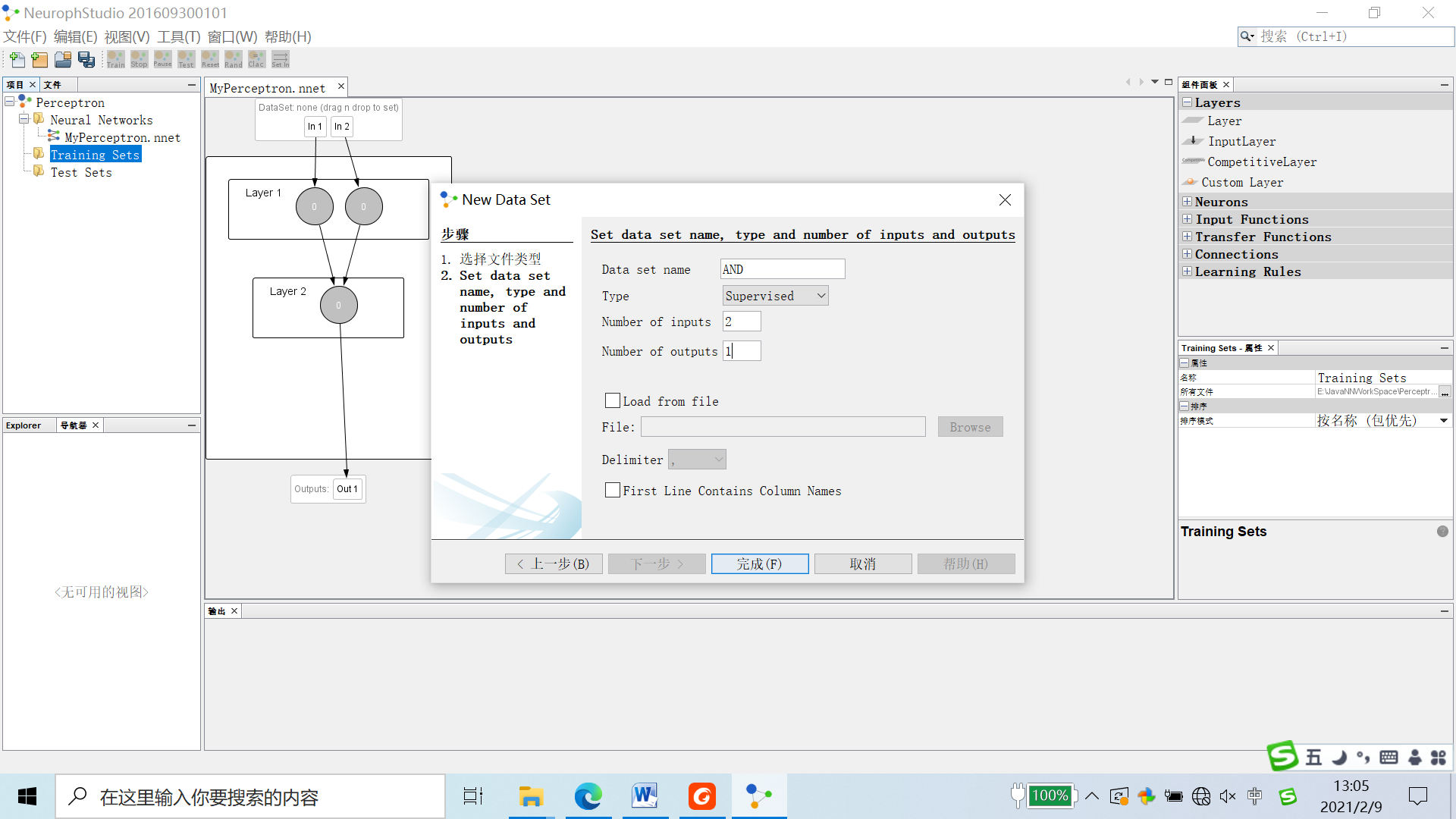This screenshot has height=819, width=1456.
Task: Collapse the Neural Networks tree node
Action: point(24,120)
